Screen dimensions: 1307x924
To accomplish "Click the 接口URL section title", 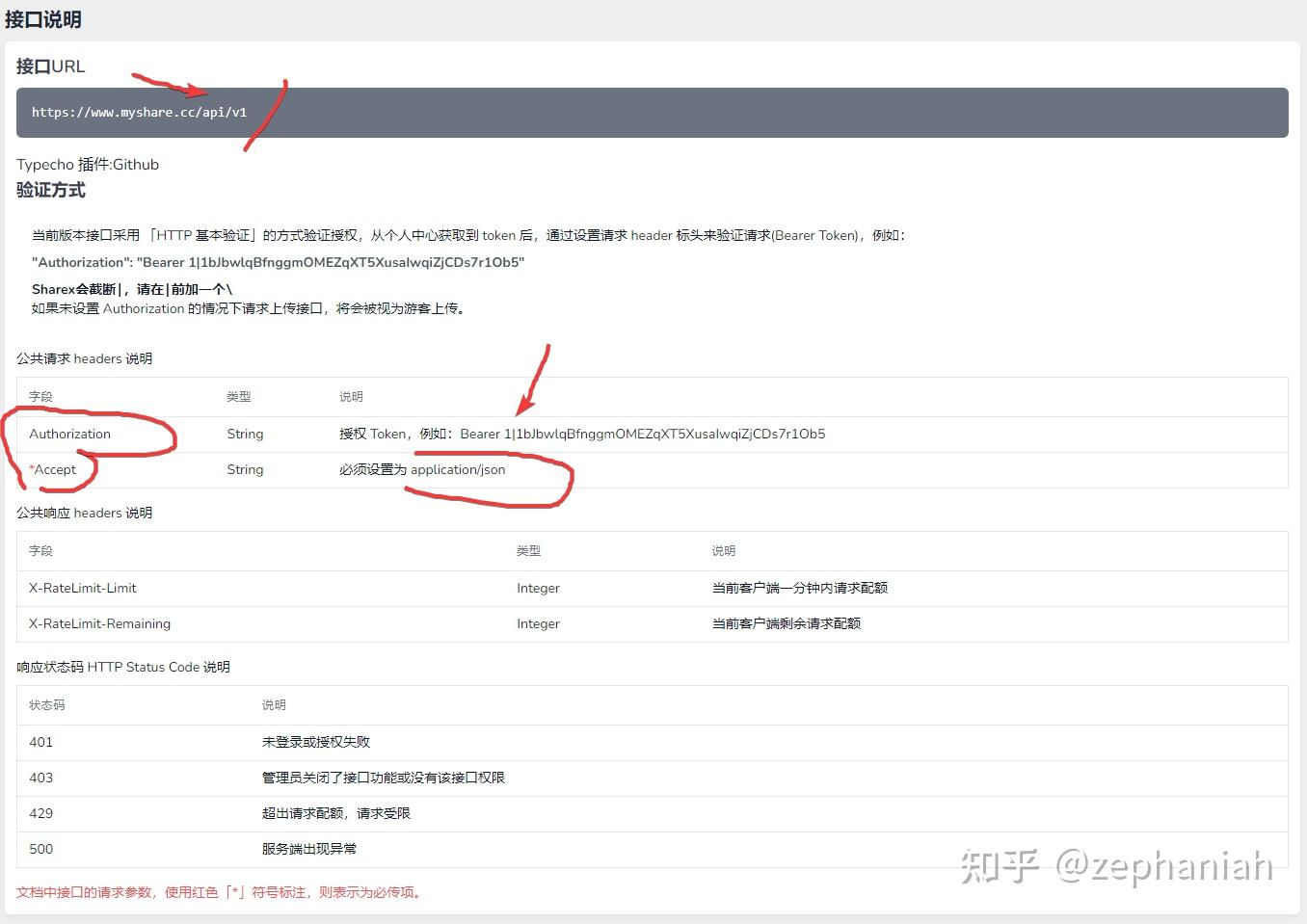I will [49, 66].
